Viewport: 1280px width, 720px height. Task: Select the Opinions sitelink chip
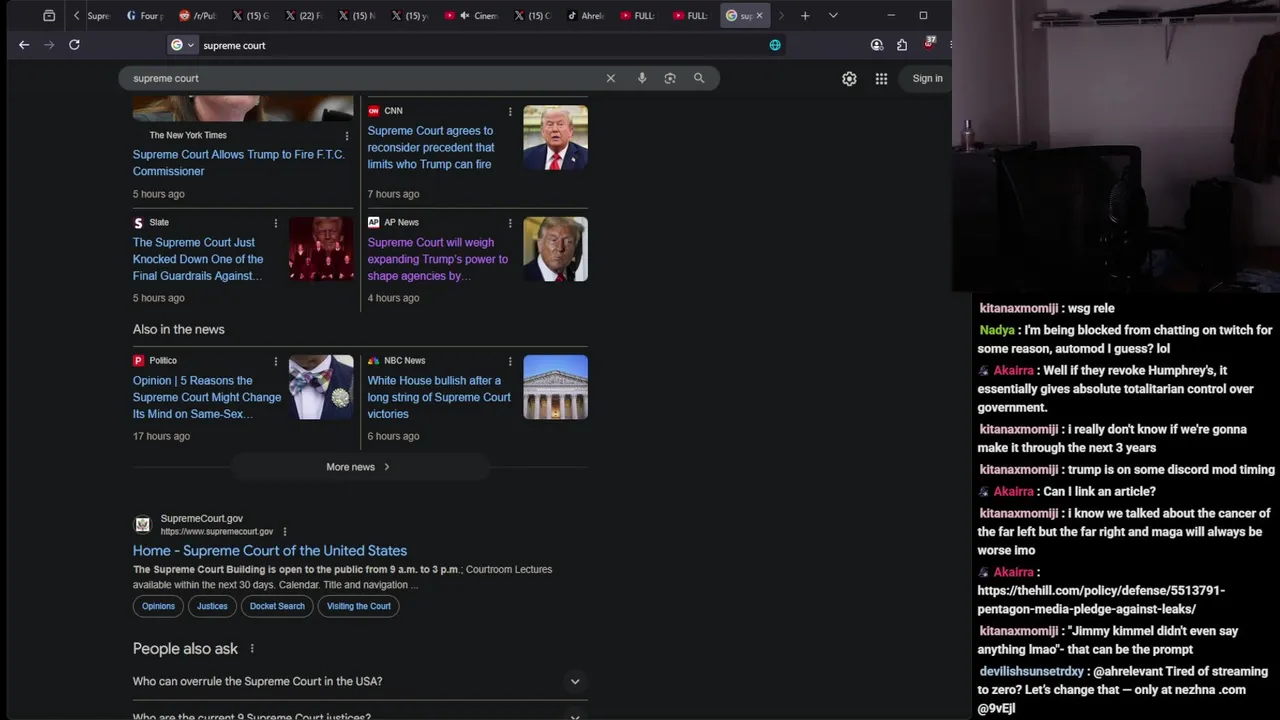click(158, 606)
